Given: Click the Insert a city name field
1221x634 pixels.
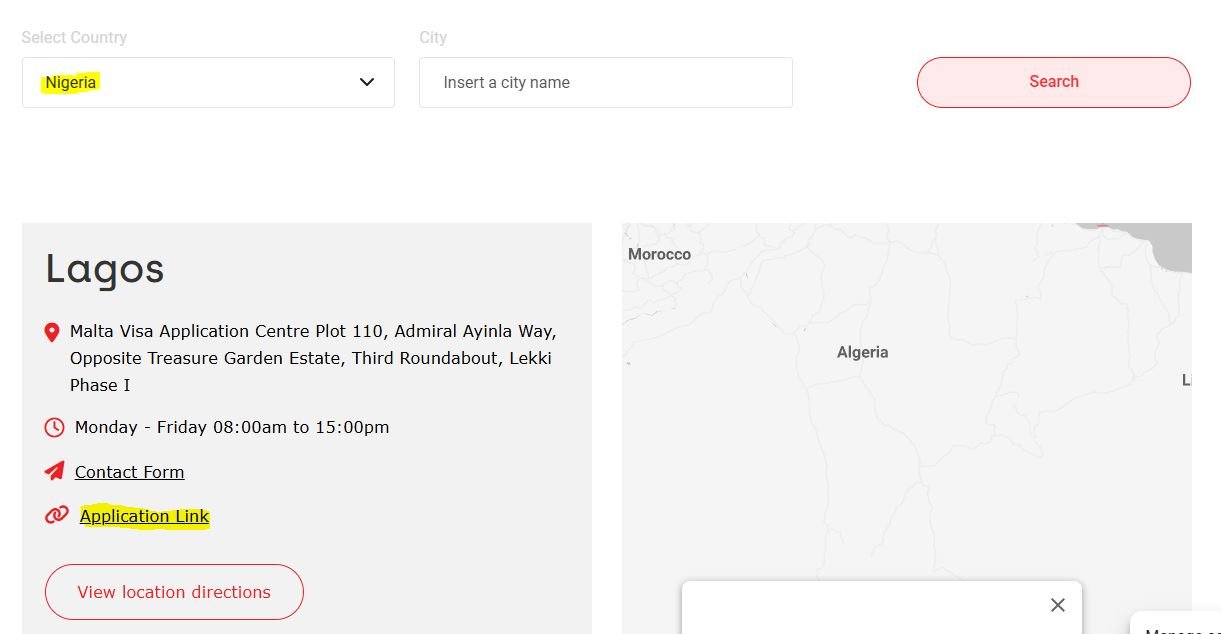Looking at the screenshot, I should click(605, 82).
